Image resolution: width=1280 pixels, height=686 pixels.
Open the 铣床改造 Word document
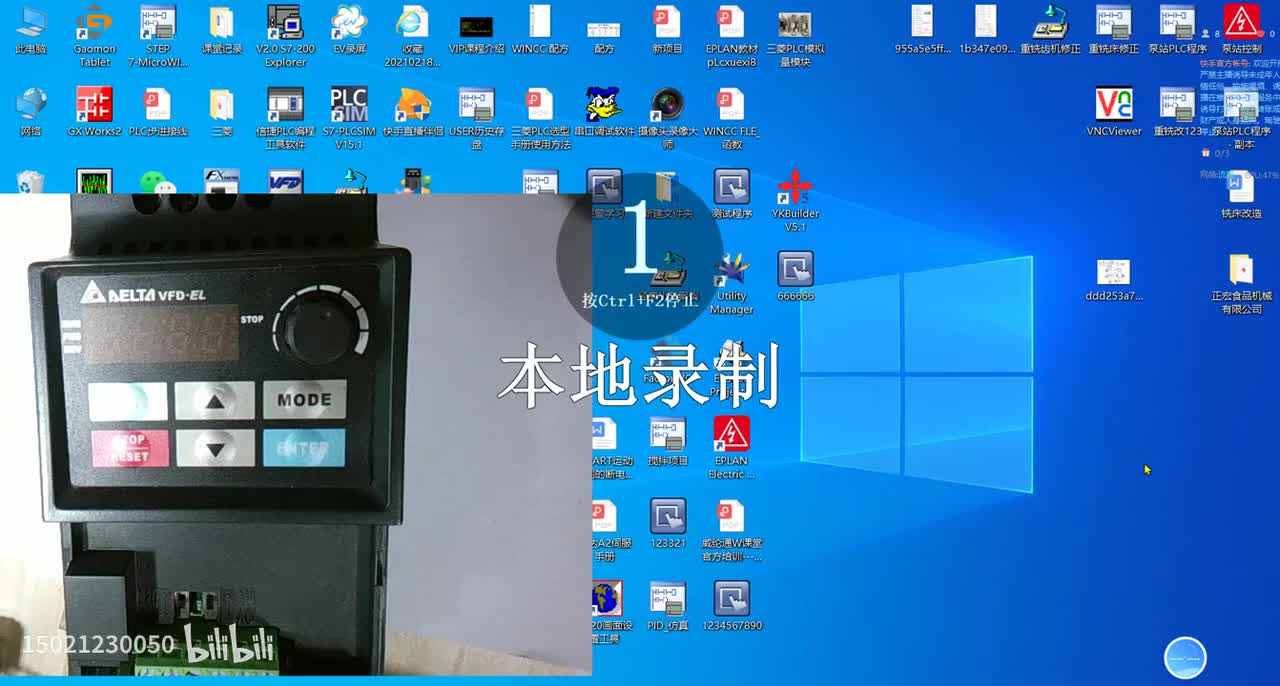pos(1241,194)
